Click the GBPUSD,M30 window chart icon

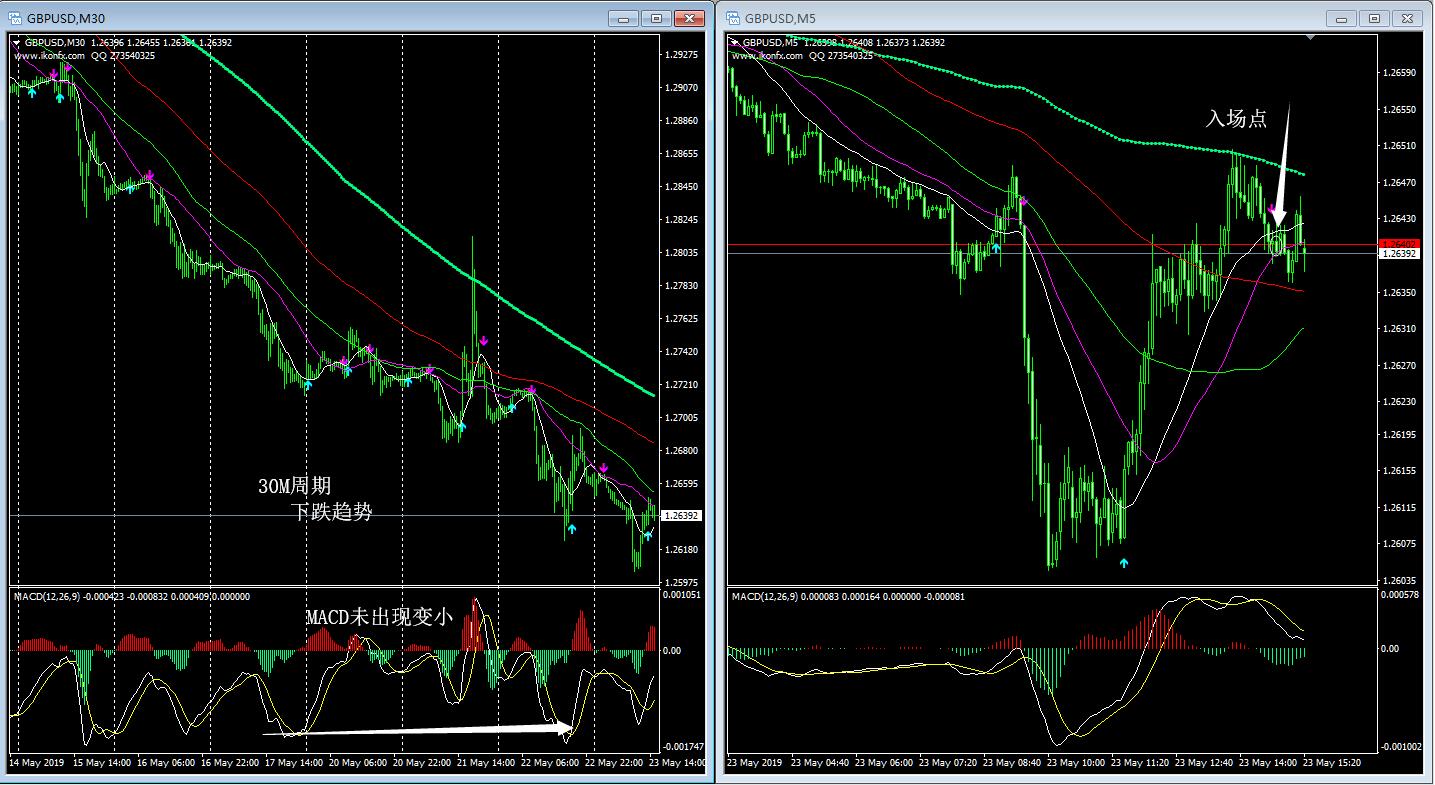click(15, 18)
